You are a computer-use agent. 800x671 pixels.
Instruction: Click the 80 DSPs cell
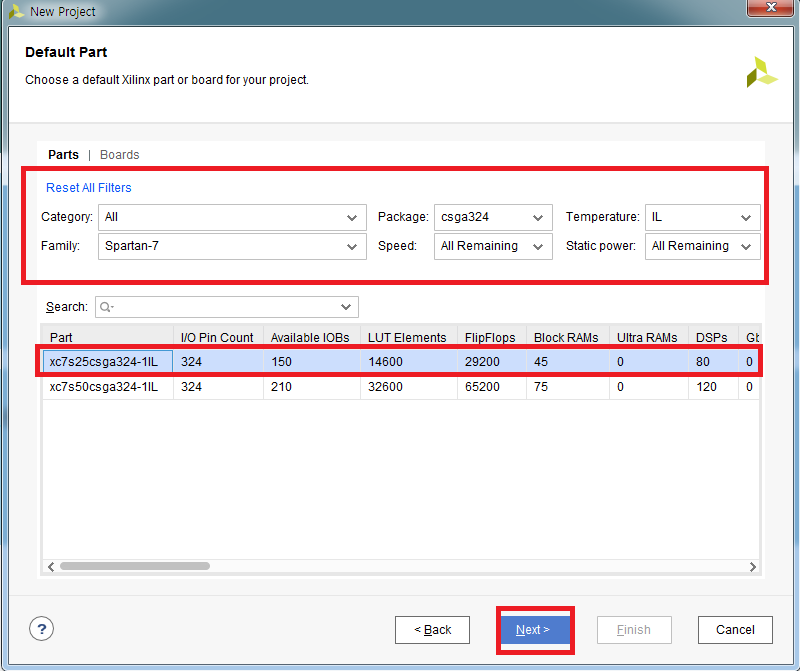tap(713, 362)
